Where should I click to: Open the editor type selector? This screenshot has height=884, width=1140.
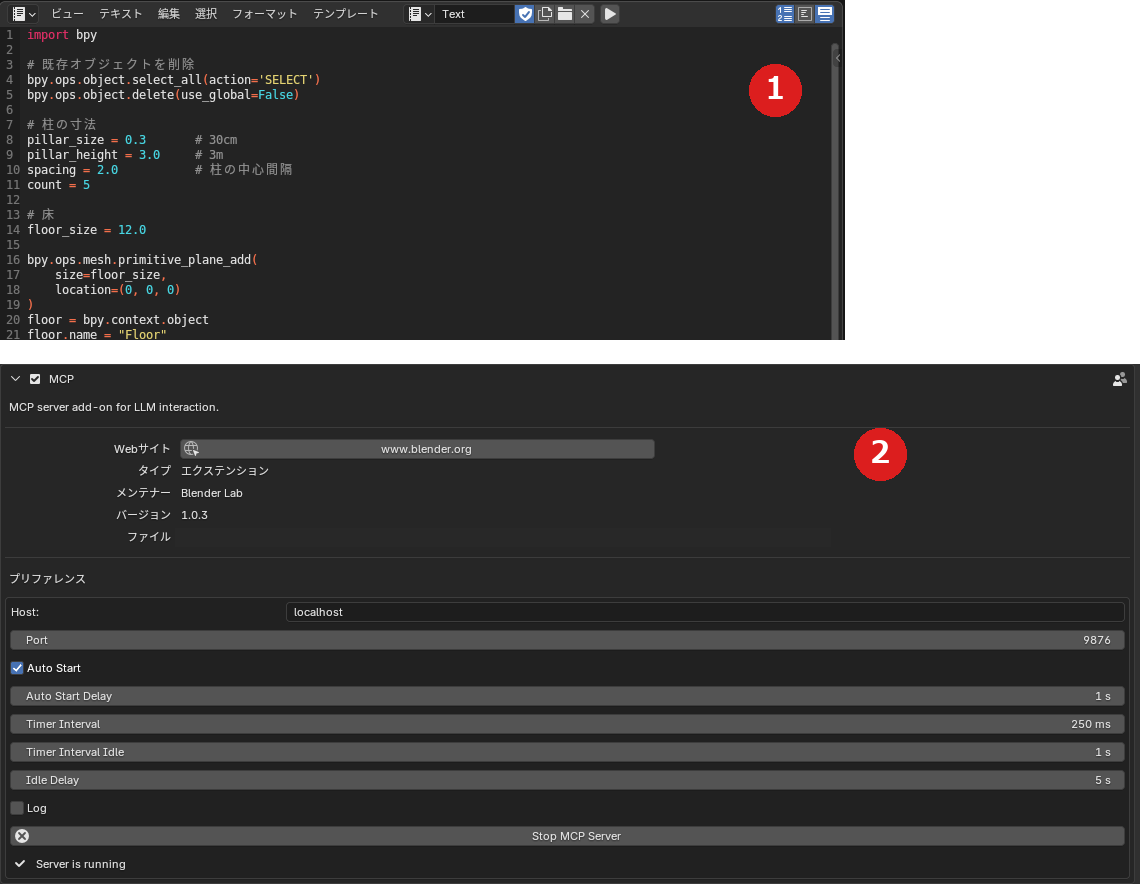(23, 14)
